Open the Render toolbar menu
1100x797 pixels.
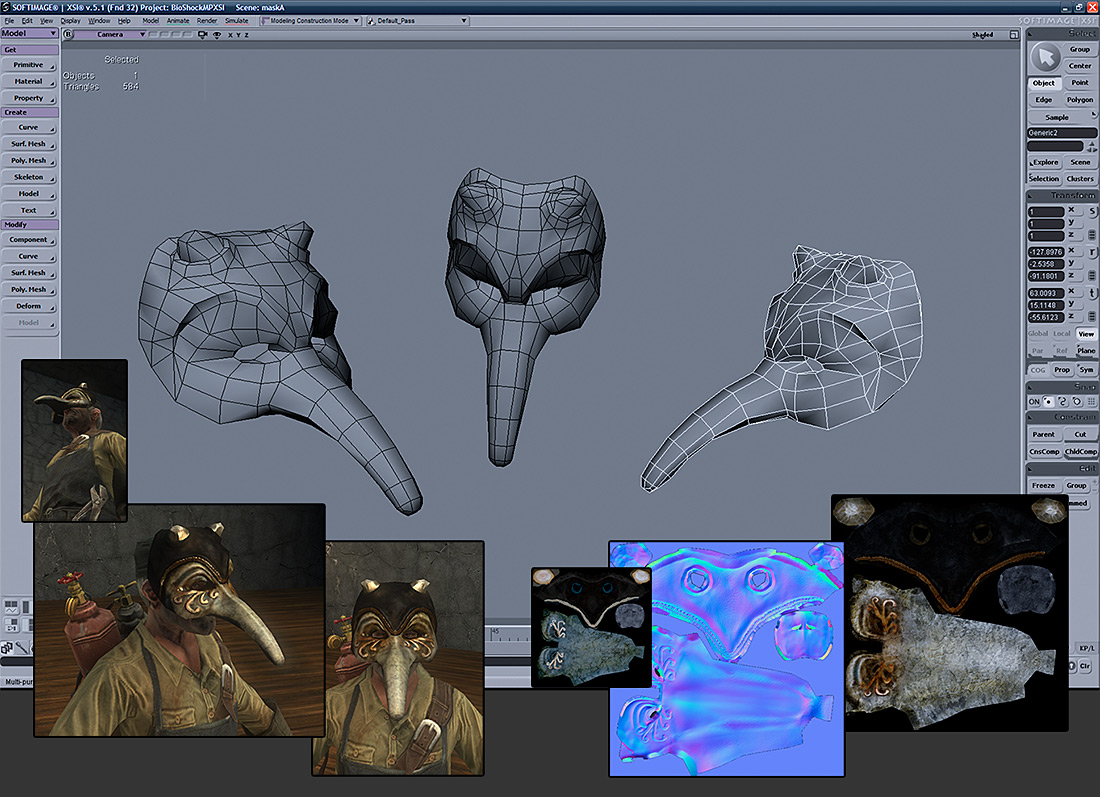[x=207, y=21]
